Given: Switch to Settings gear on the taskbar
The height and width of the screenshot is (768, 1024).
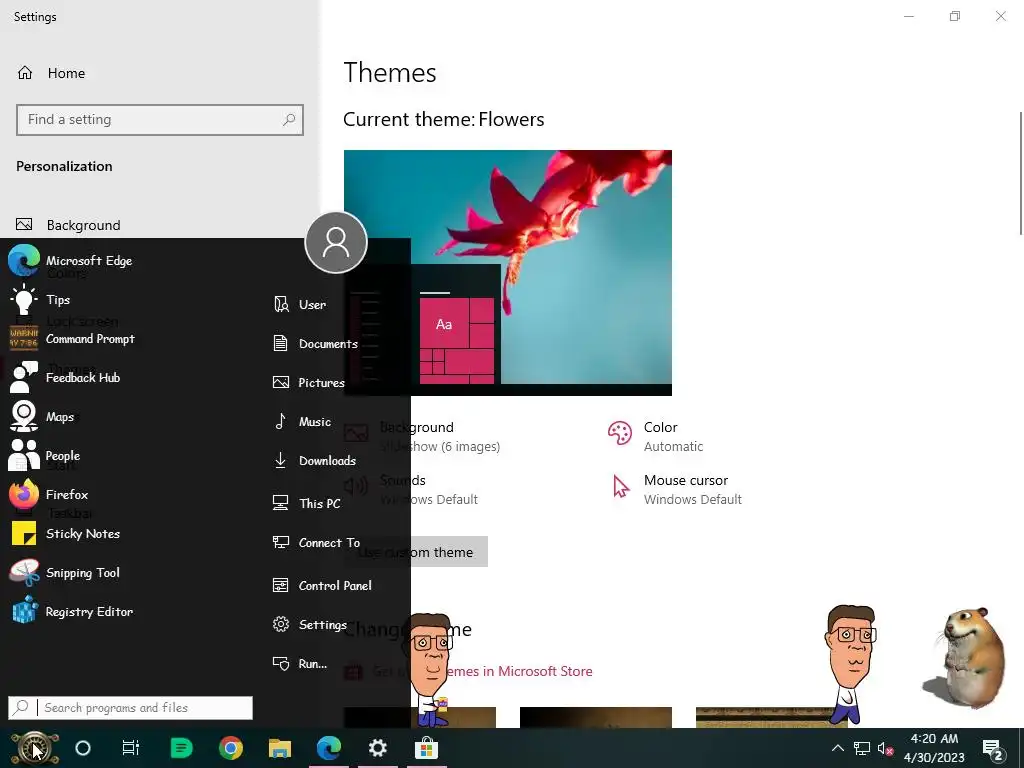Looking at the screenshot, I should click(377, 748).
